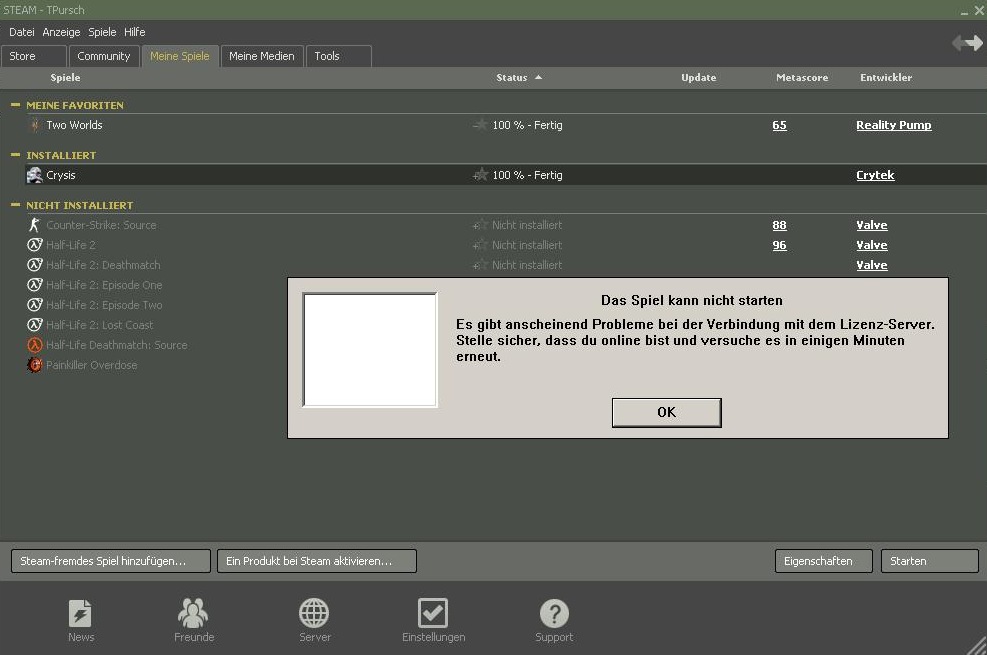Collapse the Installiert section
Image resolution: width=987 pixels, height=655 pixels.
pos(16,154)
